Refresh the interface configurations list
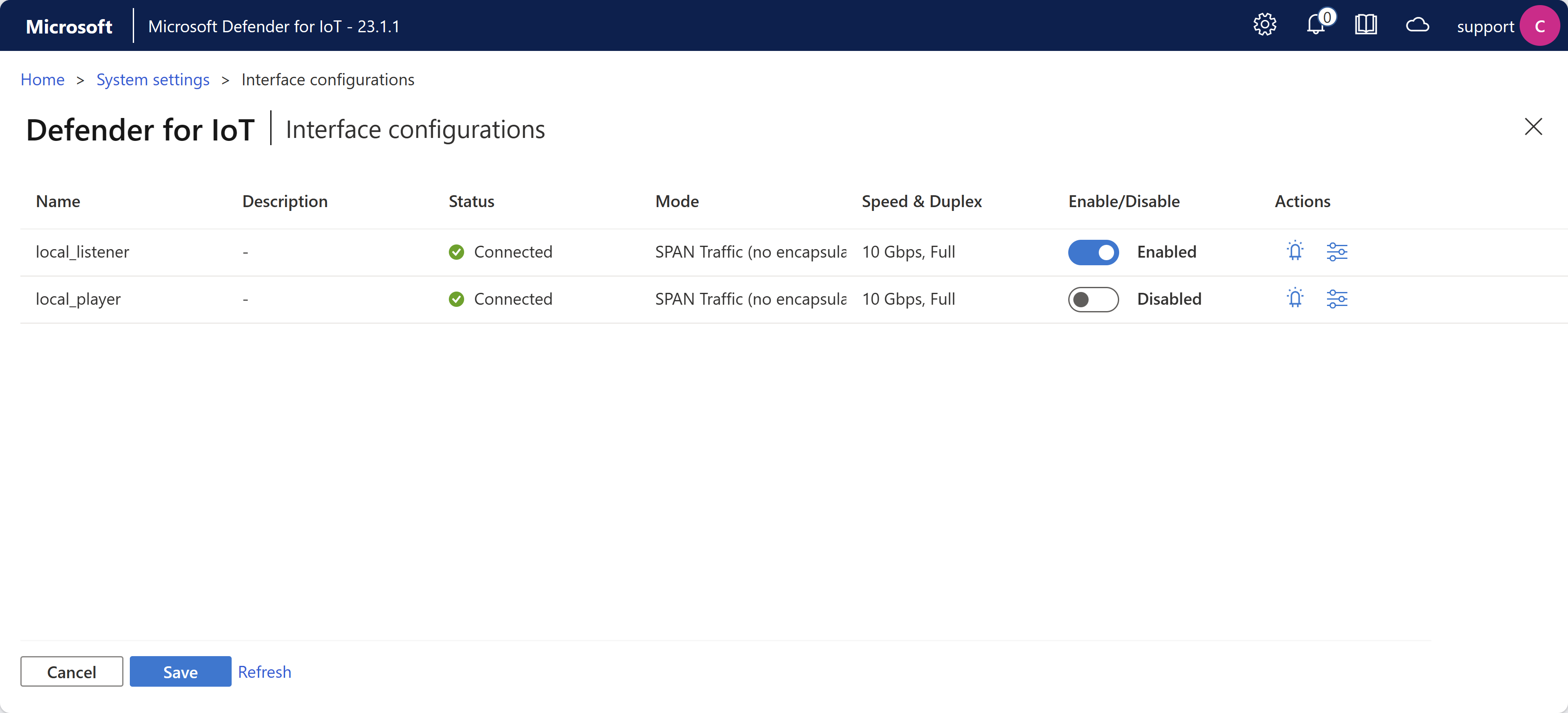 coord(264,671)
